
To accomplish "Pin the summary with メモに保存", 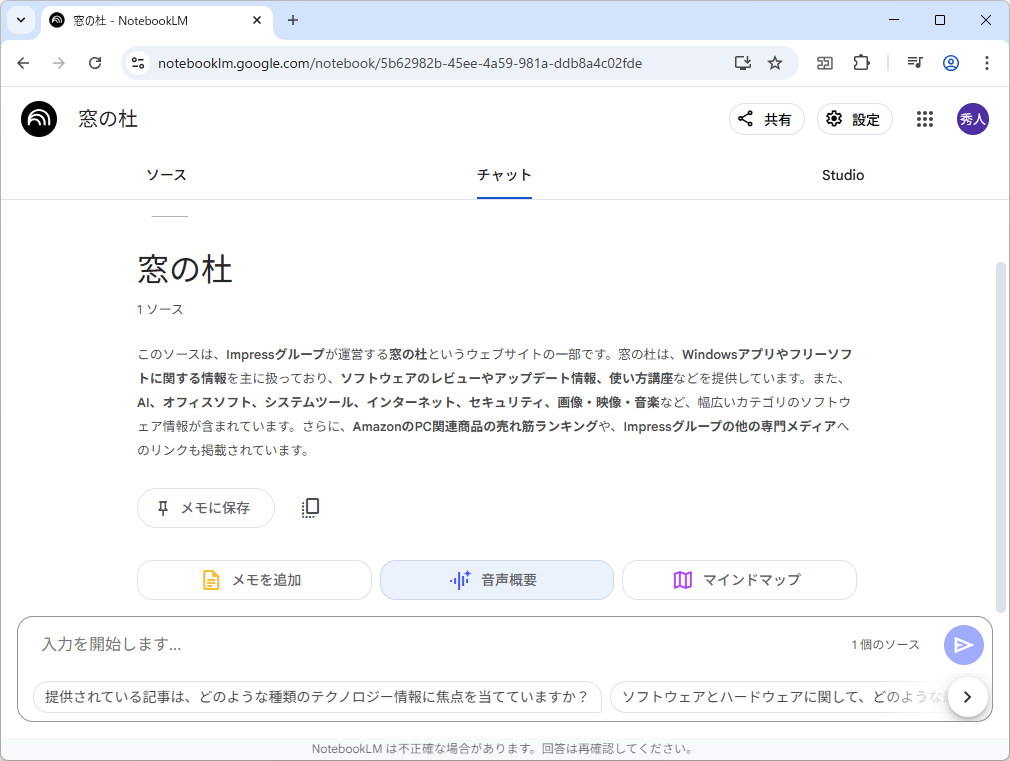I will (x=205, y=507).
